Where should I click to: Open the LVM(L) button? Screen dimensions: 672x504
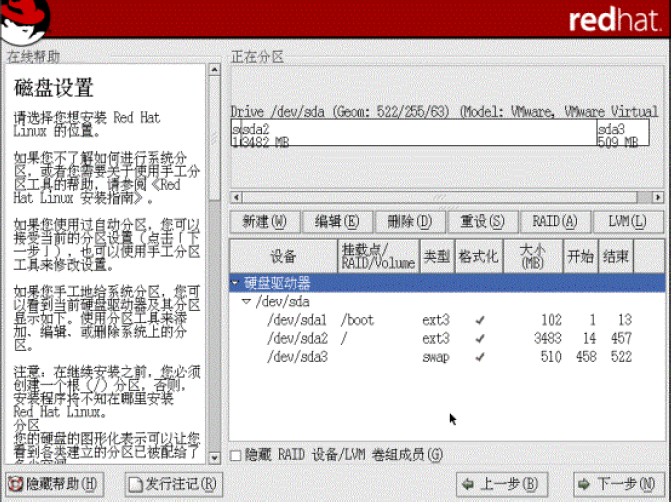(x=627, y=222)
